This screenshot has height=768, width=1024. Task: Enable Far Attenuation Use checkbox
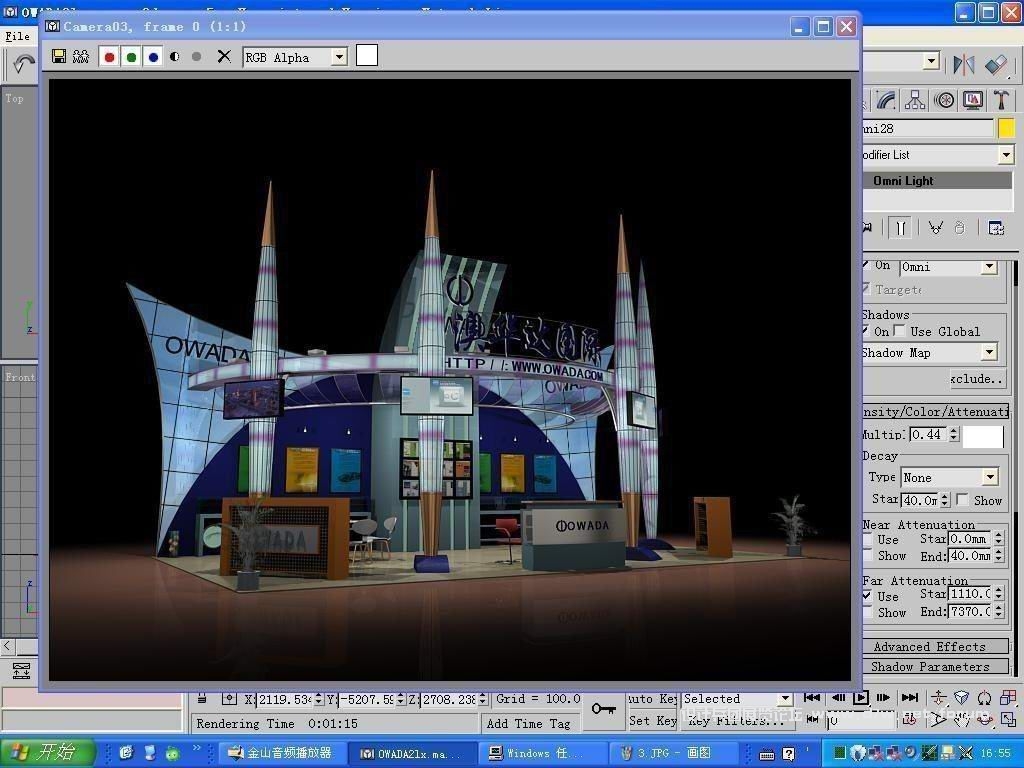click(867, 596)
